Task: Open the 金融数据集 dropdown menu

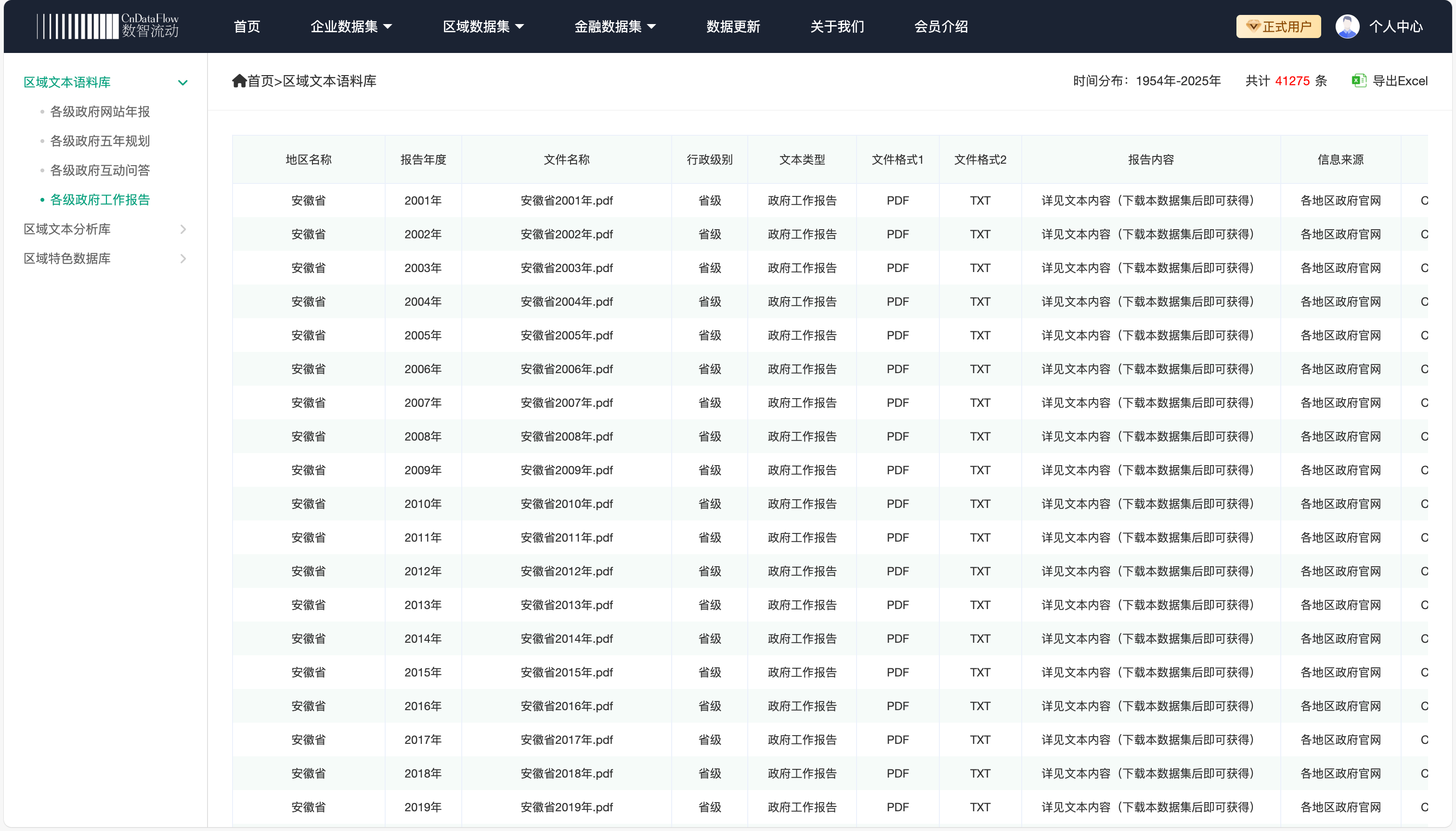Action: click(x=615, y=26)
